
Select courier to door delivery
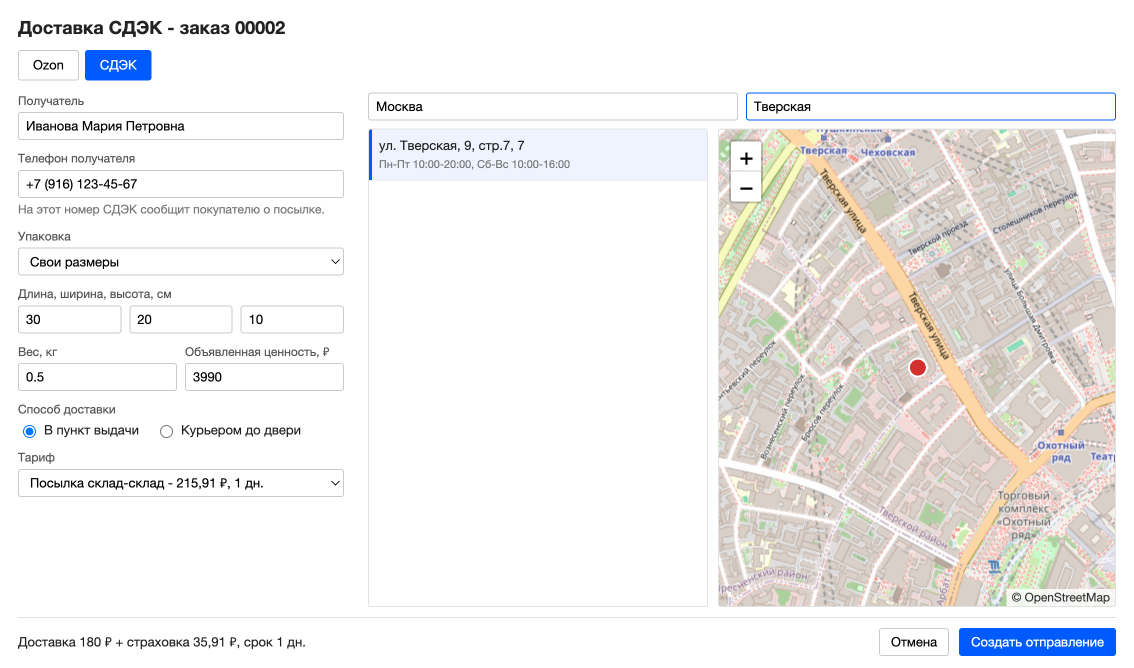click(166, 431)
